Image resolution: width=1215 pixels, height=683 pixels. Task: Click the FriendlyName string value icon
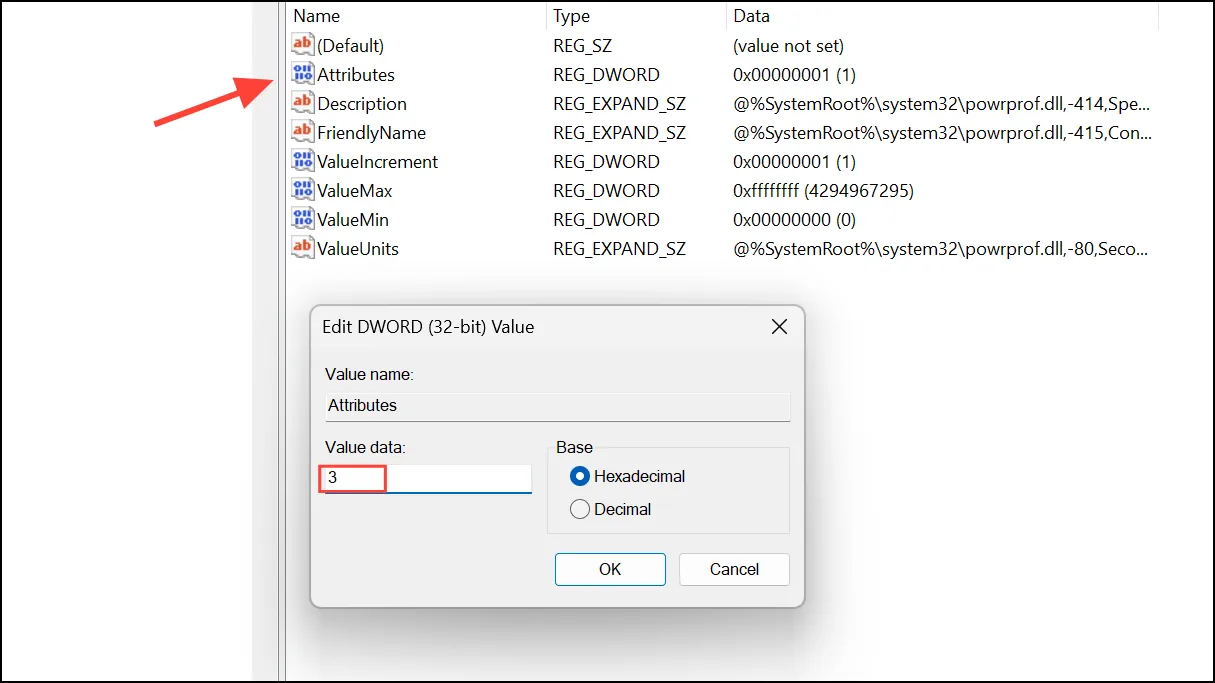302,132
